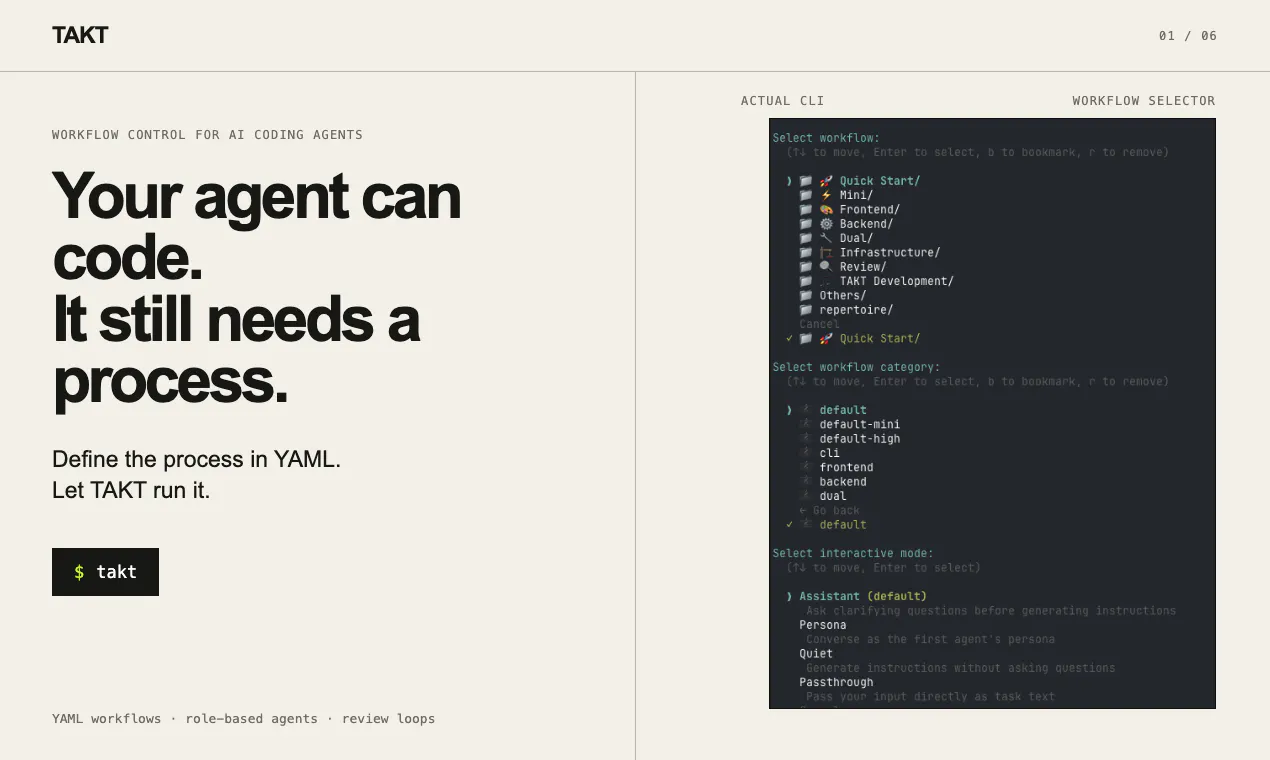The height and width of the screenshot is (760, 1270).
Task: Click 'Pass your input directly as task text'
Action: click(x=930, y=696)
